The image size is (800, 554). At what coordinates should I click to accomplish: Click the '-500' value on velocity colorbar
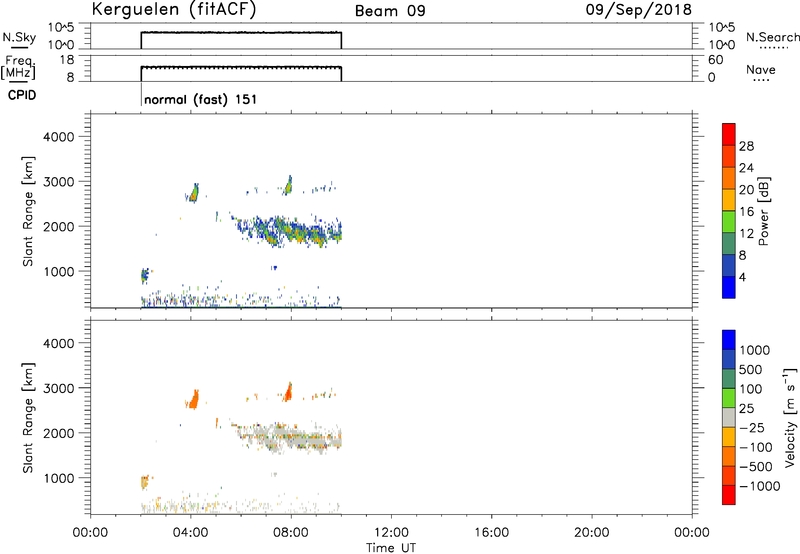pos(756,466)
